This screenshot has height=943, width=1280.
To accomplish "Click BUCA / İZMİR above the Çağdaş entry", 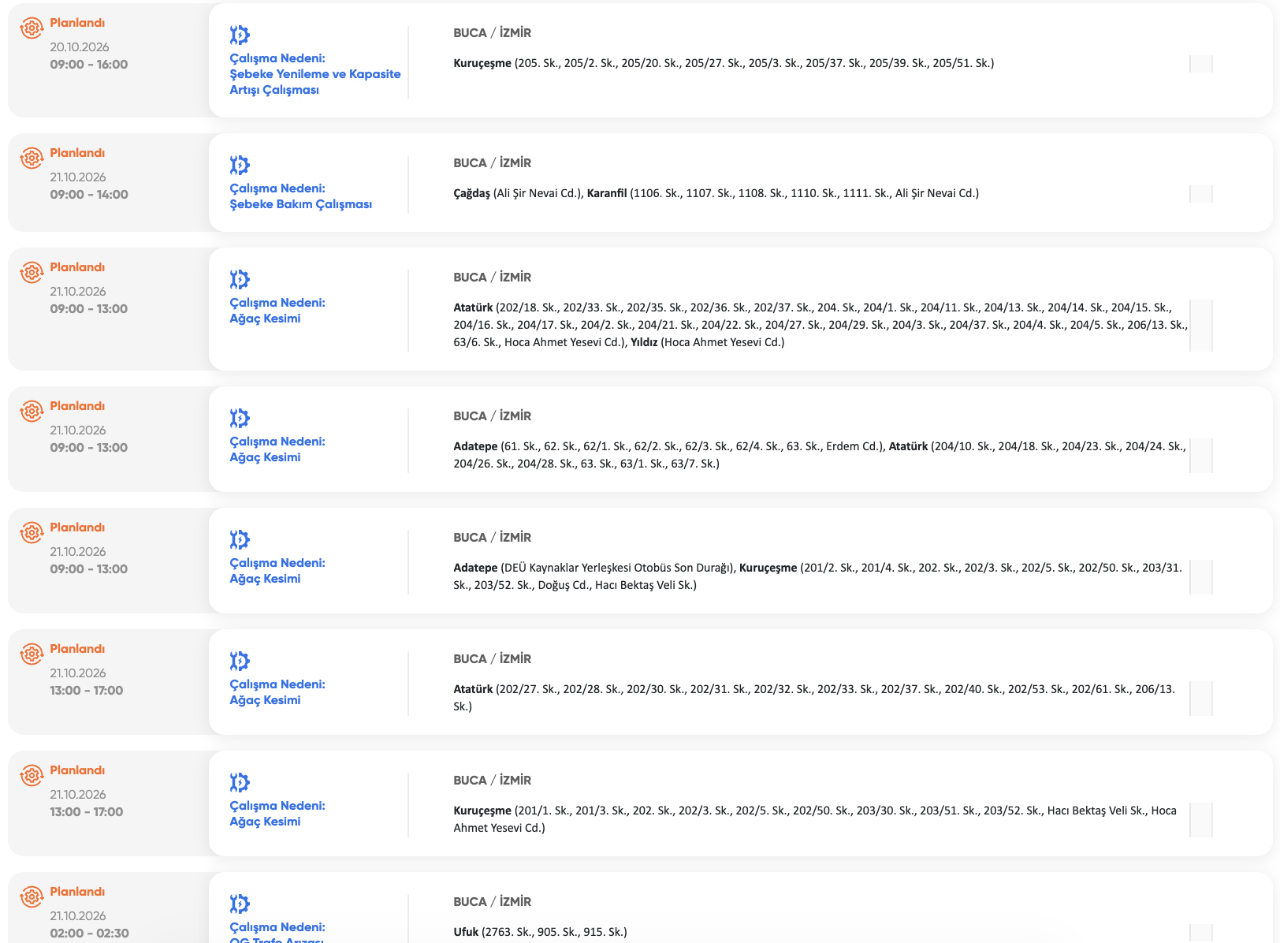I will [x=492, y=163].
